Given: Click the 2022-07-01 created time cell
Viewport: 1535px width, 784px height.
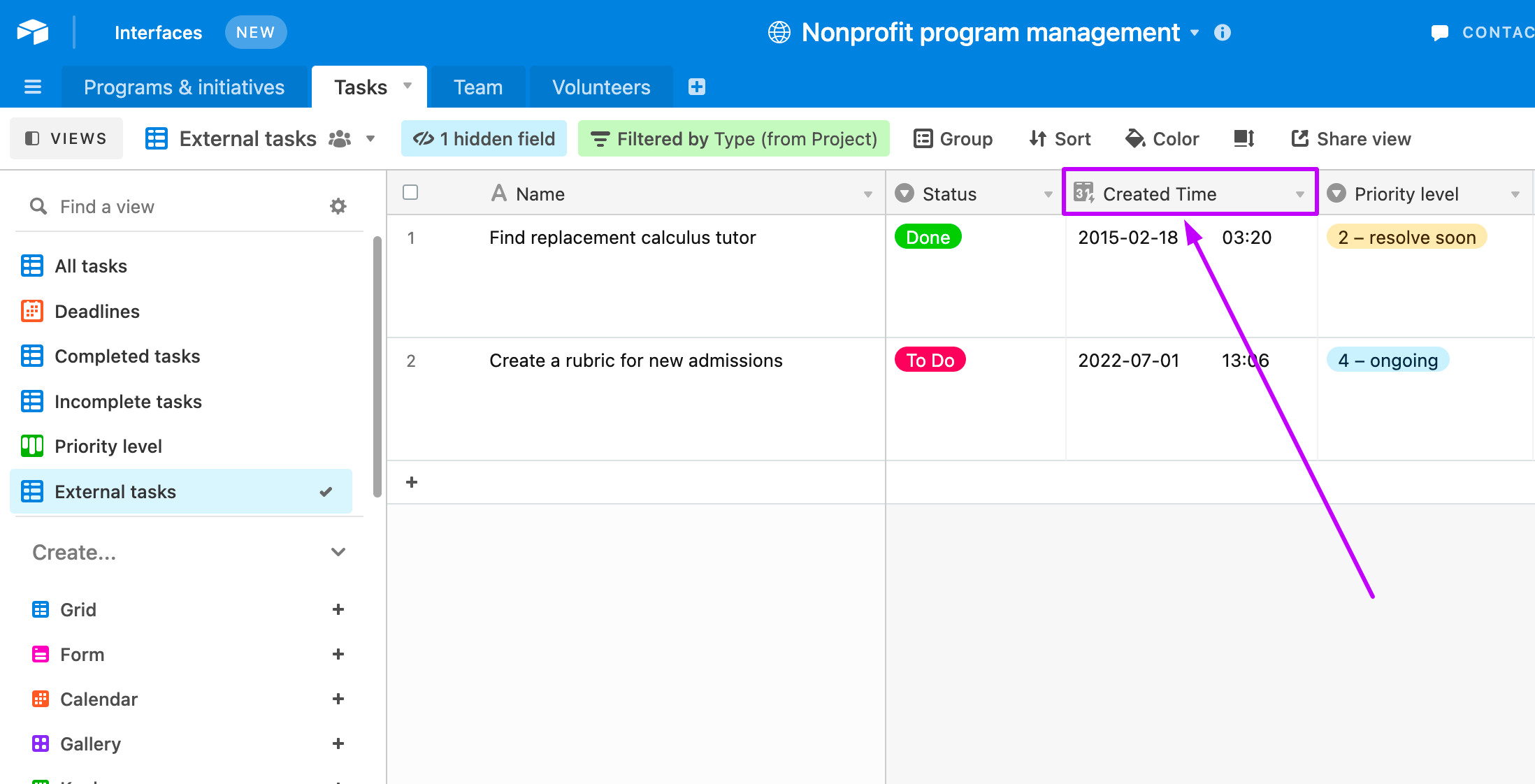Looking at the screenshot, I should pyautogui.click(x=1191, y=399).
